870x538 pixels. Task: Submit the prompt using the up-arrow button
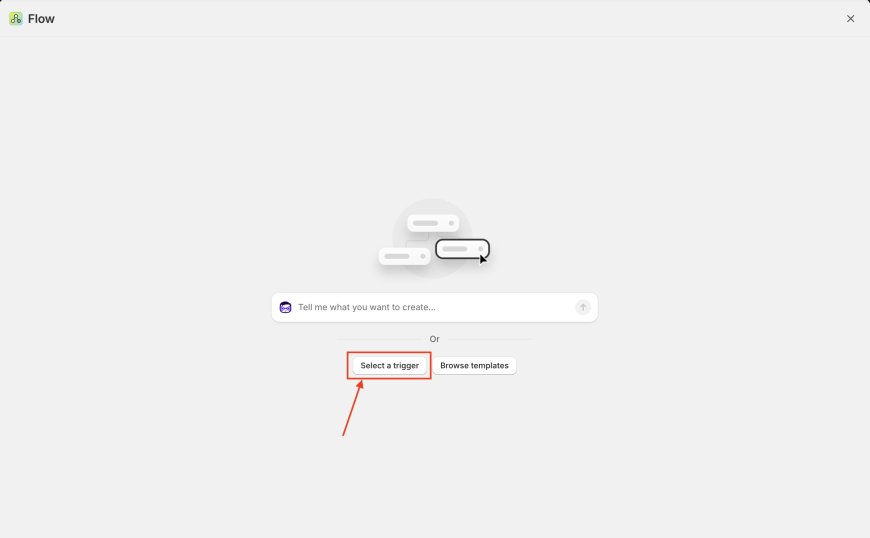tap(583, 307)
